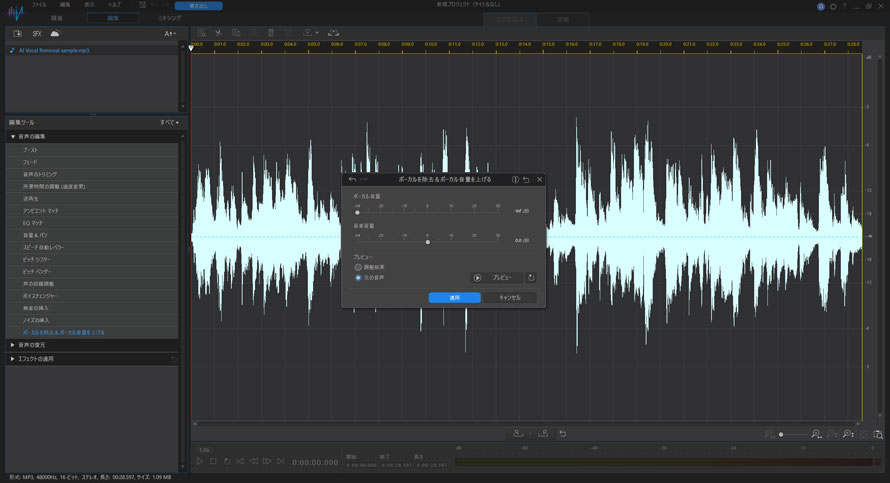Click the 適用 button

(454, 297)
